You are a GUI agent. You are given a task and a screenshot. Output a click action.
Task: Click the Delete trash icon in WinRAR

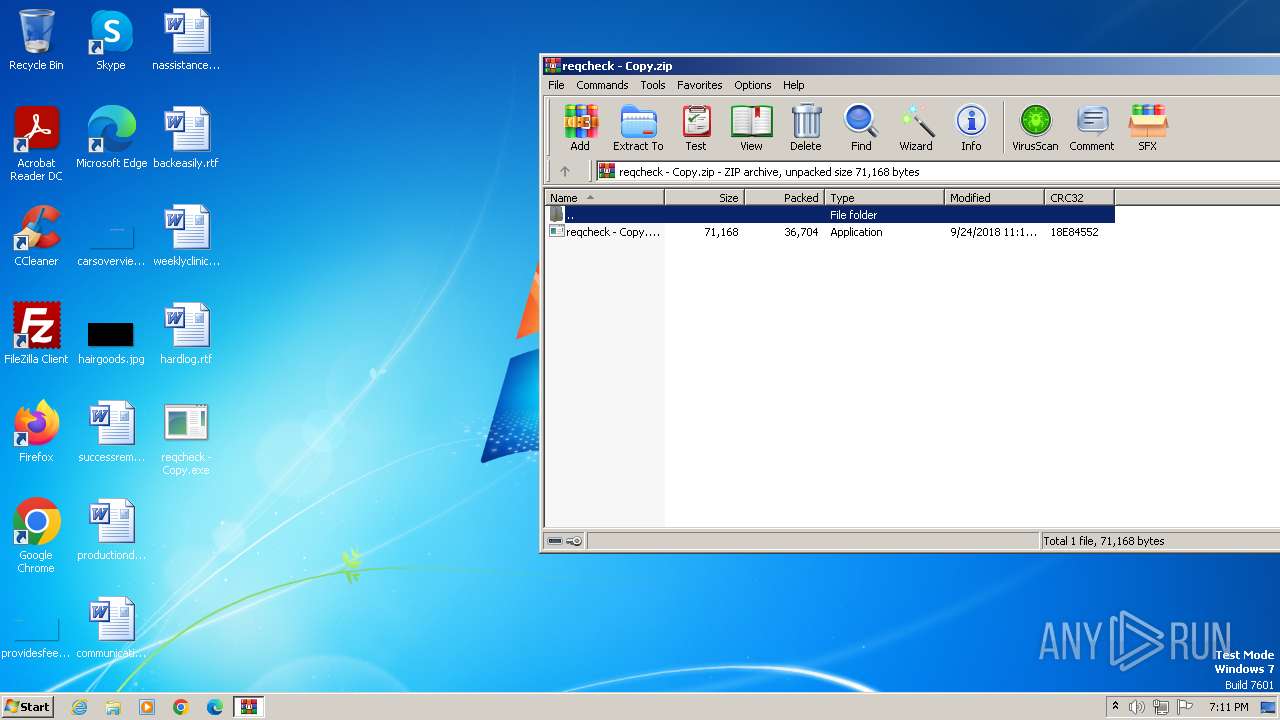[806, 127]
